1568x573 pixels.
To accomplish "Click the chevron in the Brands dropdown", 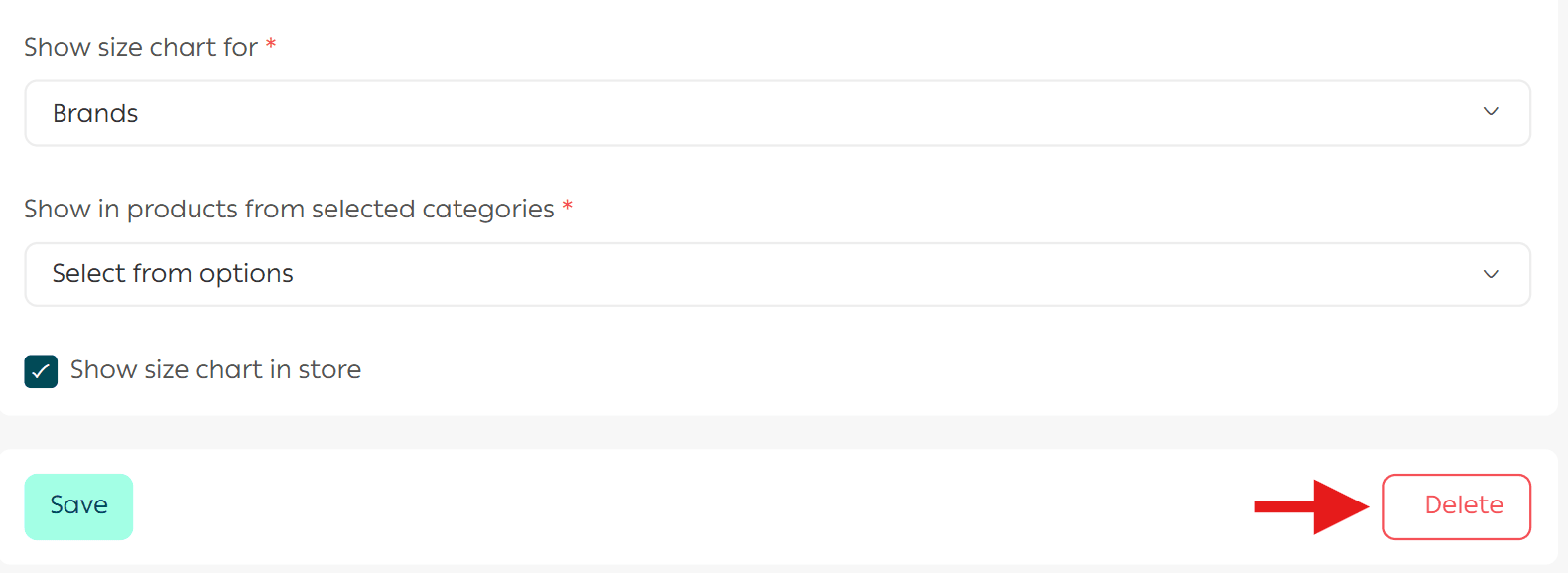I will 1490,112.
